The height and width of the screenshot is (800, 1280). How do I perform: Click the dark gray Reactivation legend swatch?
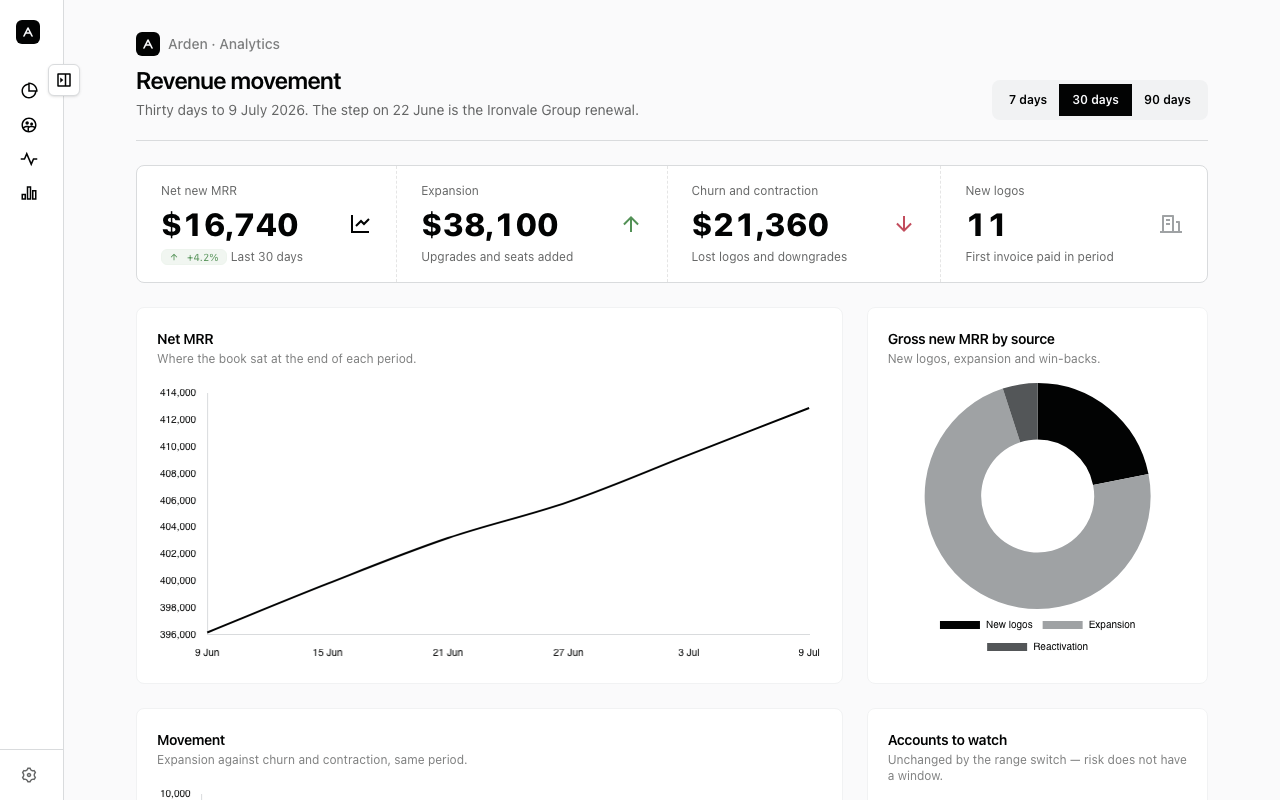1007,647
